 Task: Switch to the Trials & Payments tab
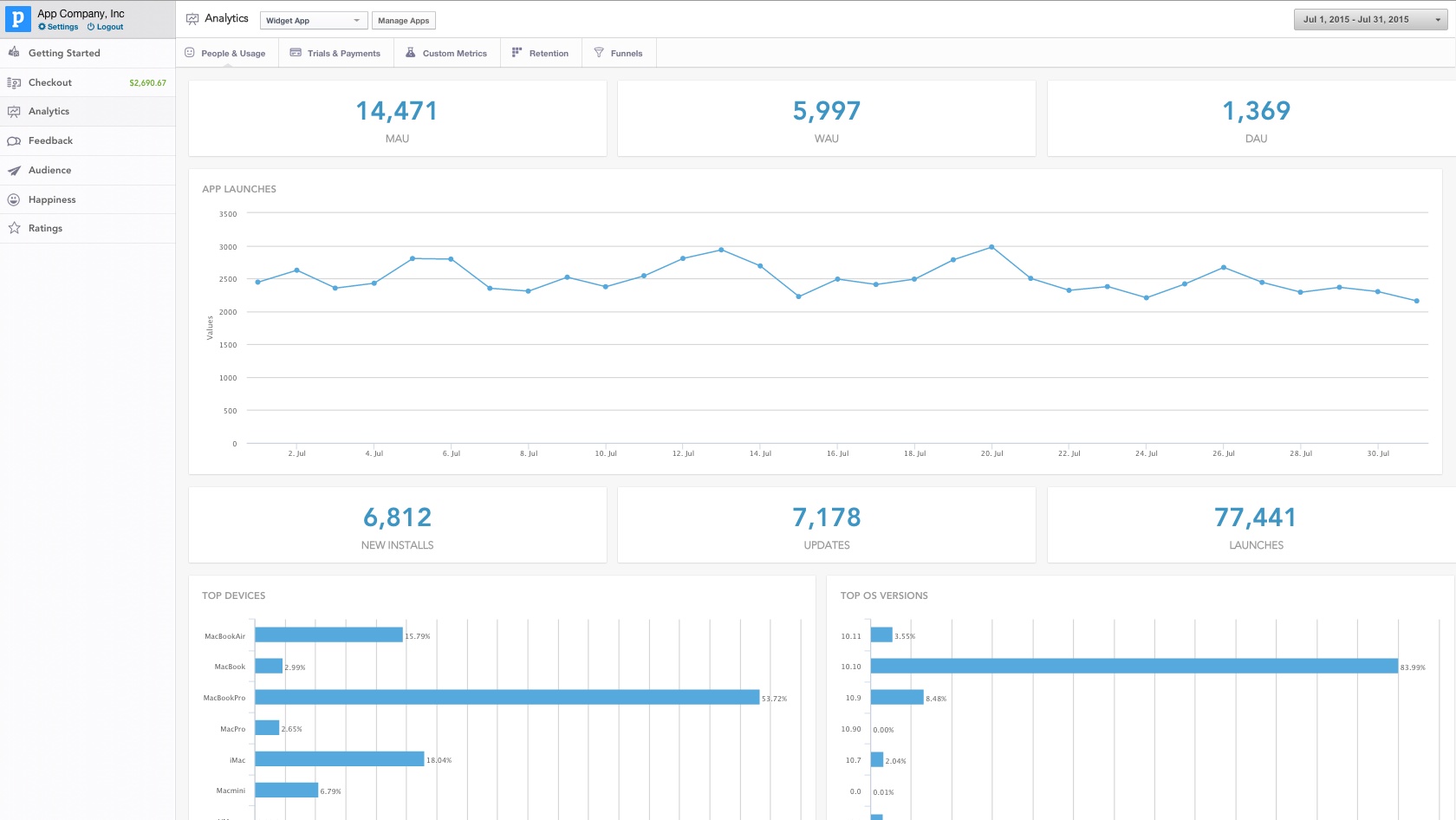(x=336, y=53)
